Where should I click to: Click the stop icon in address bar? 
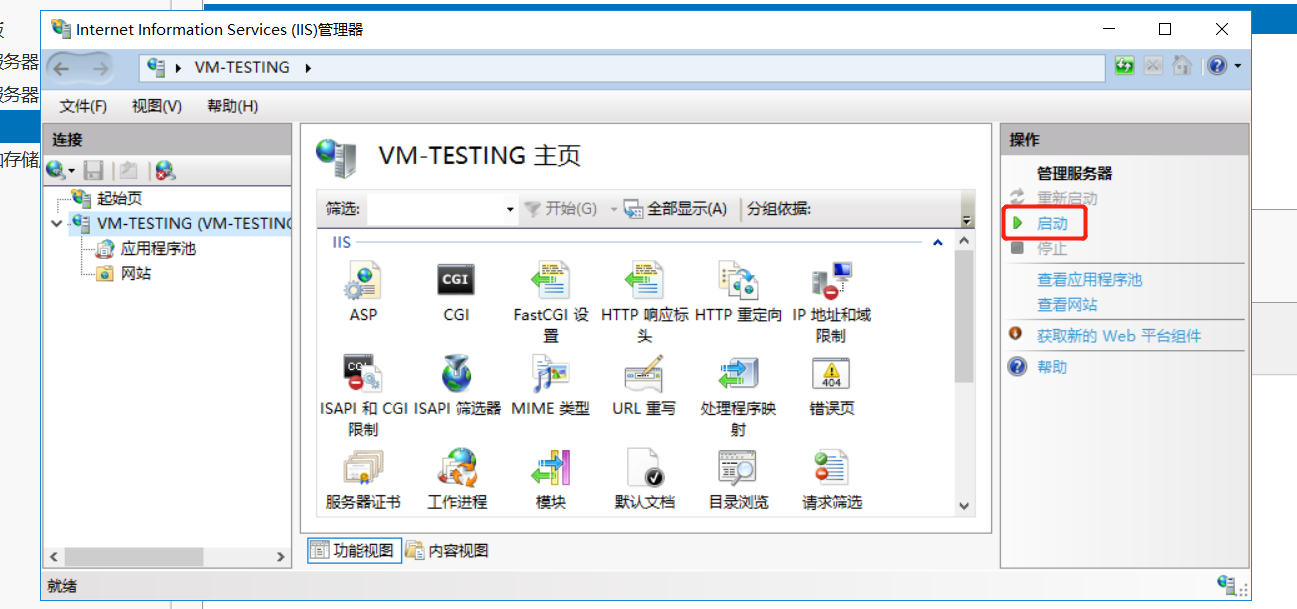(1154, 66)
